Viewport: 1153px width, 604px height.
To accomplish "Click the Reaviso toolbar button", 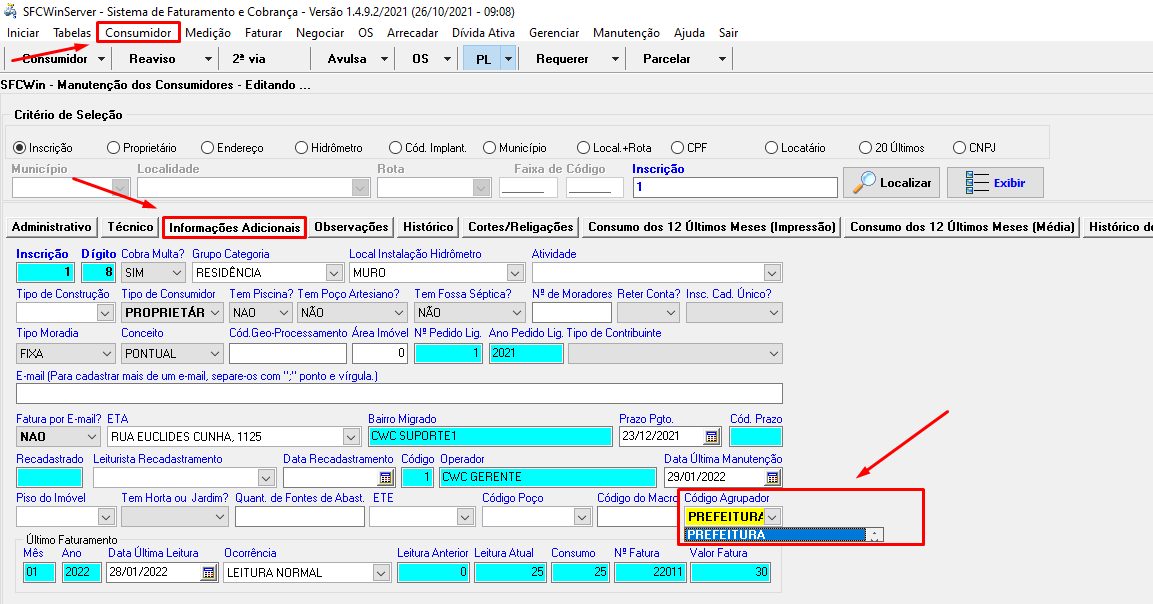I will point(152,59).
